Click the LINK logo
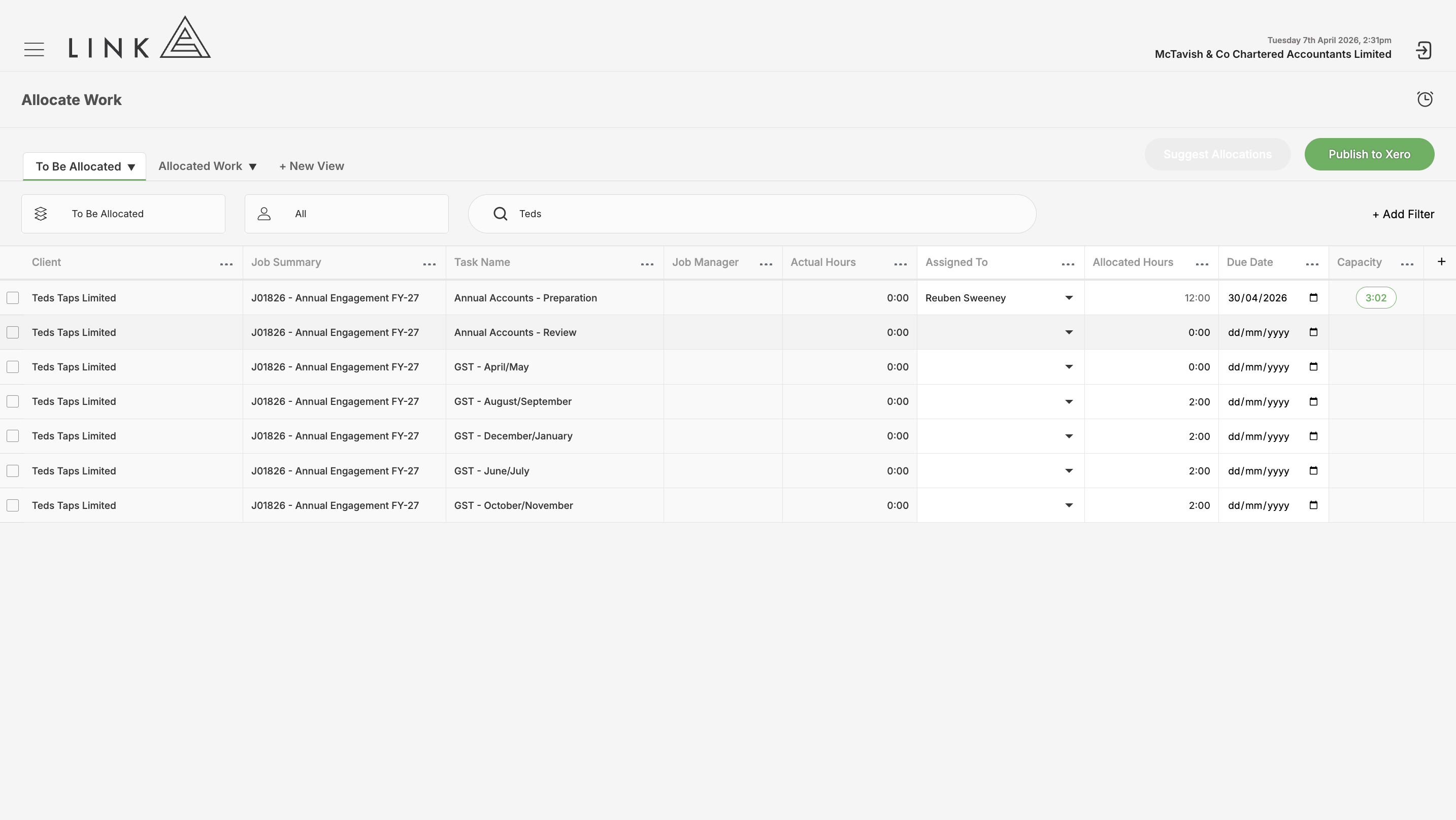 click(x=140, y=38)
